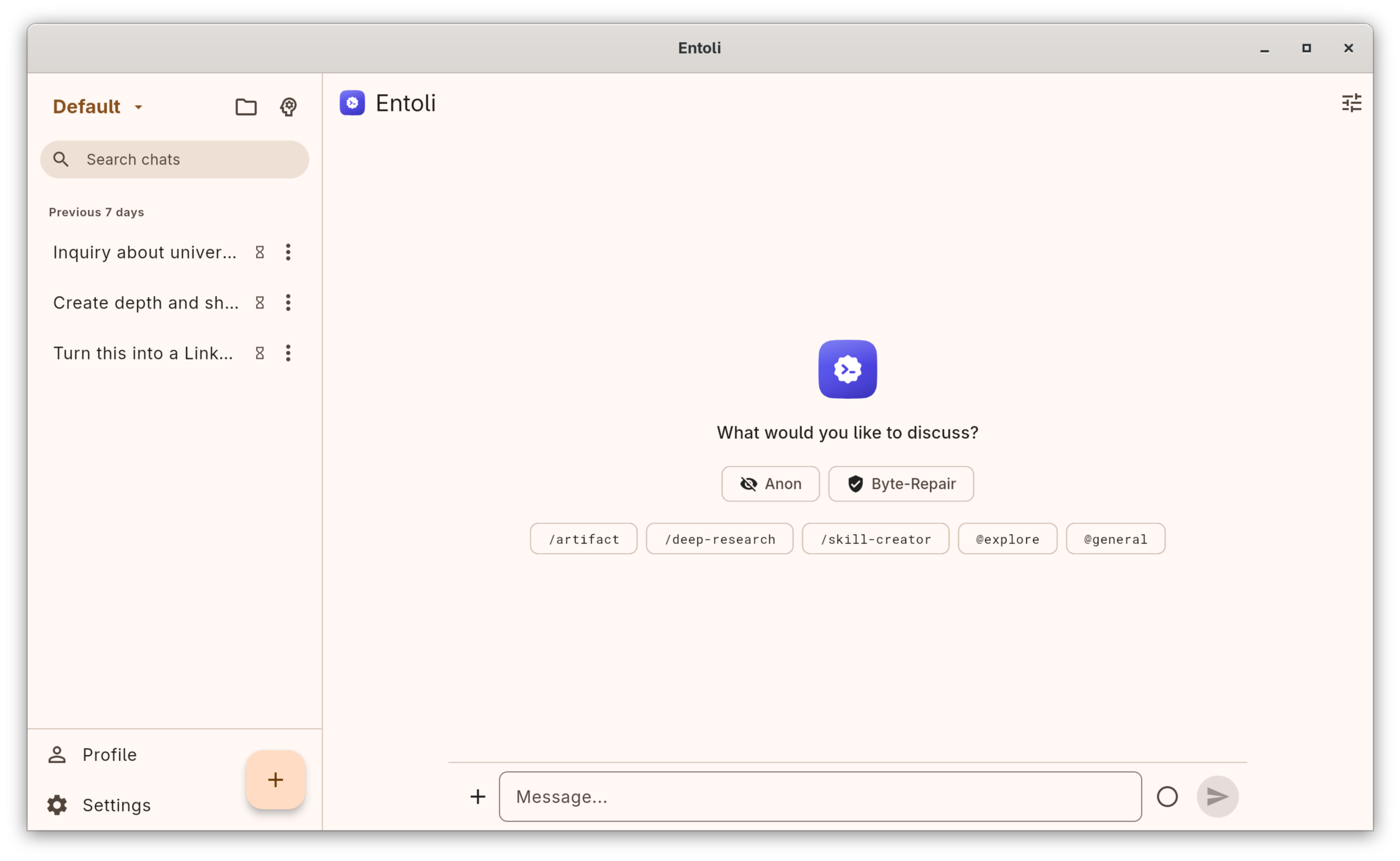This screenshot has width=1400, height=861.
Task: Open chat "Create depth and sh..."
Action: click(x=146, y=303)
